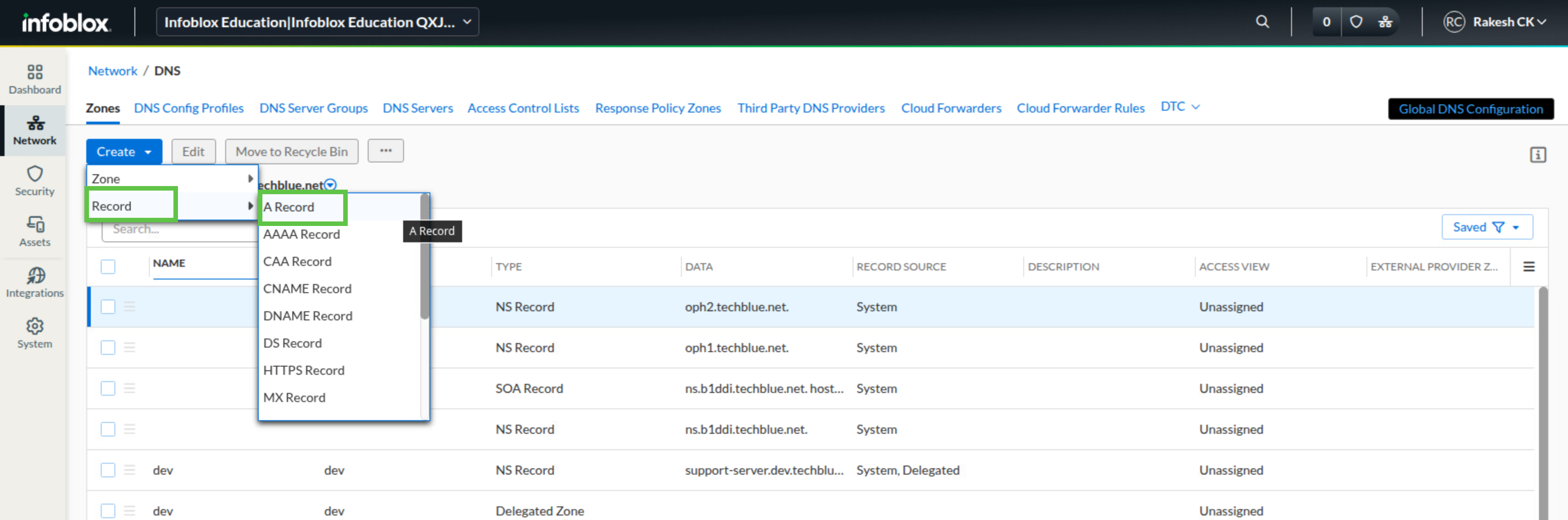Select DS Record from the submenu
The image size is (1568, 520).
pos(340,343)
